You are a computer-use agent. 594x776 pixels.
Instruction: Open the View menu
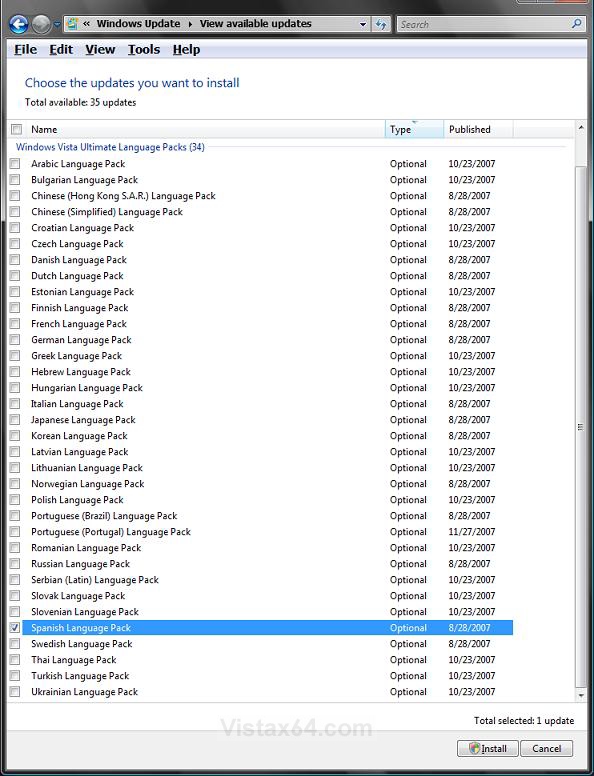100,49
